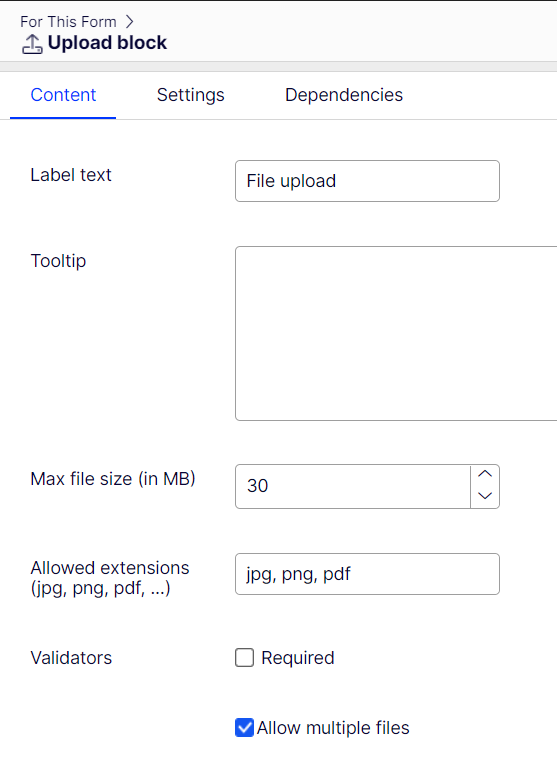
Task: Click the Upload block heading title
Action: pyautogui.click(x=107, y=43)
